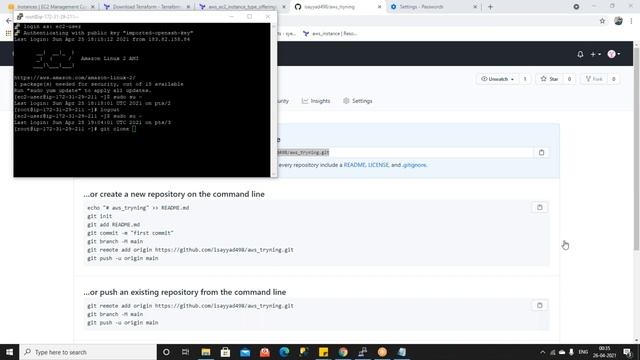The image size is (640, 360).
Task: Open the taskbar clock and date
Action: (x=604, y=352)
